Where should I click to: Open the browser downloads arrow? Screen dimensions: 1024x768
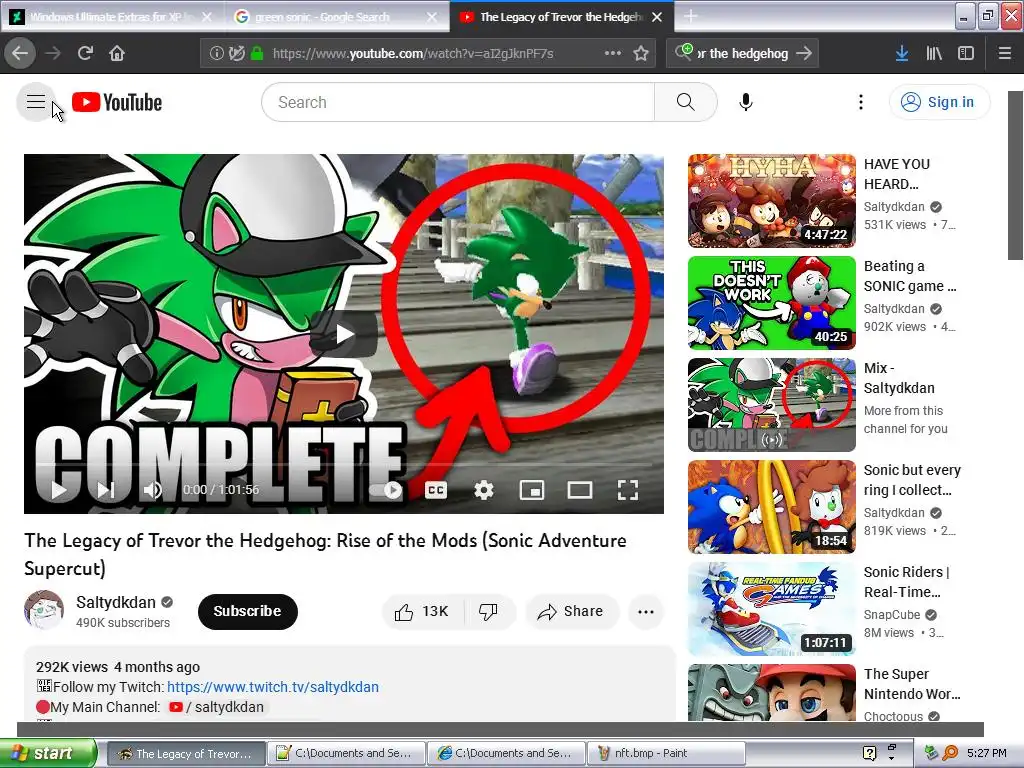[x=902, y=53]
